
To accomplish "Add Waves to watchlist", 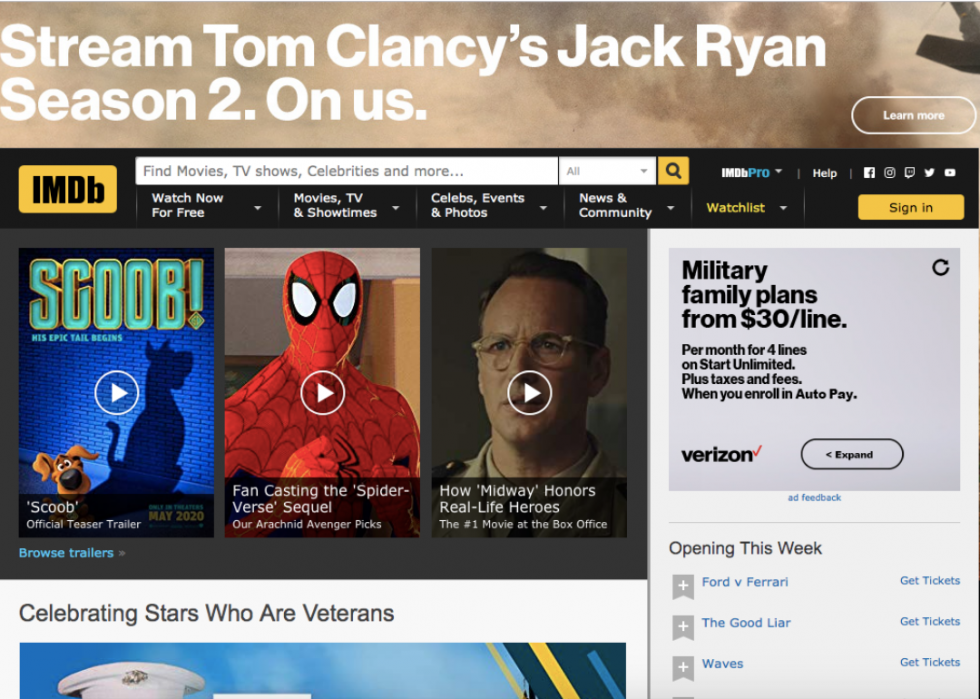I will (683, 668).
